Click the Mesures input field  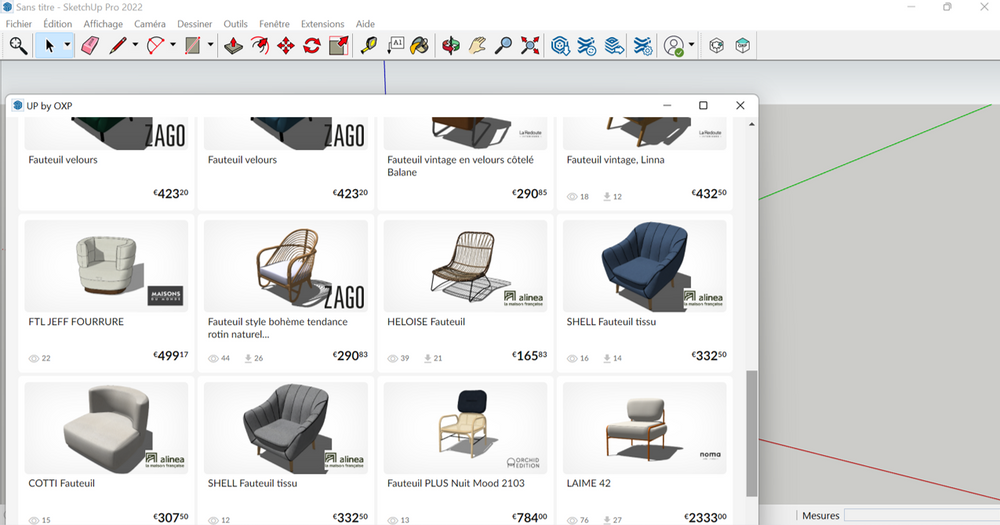tap(922, 515)
